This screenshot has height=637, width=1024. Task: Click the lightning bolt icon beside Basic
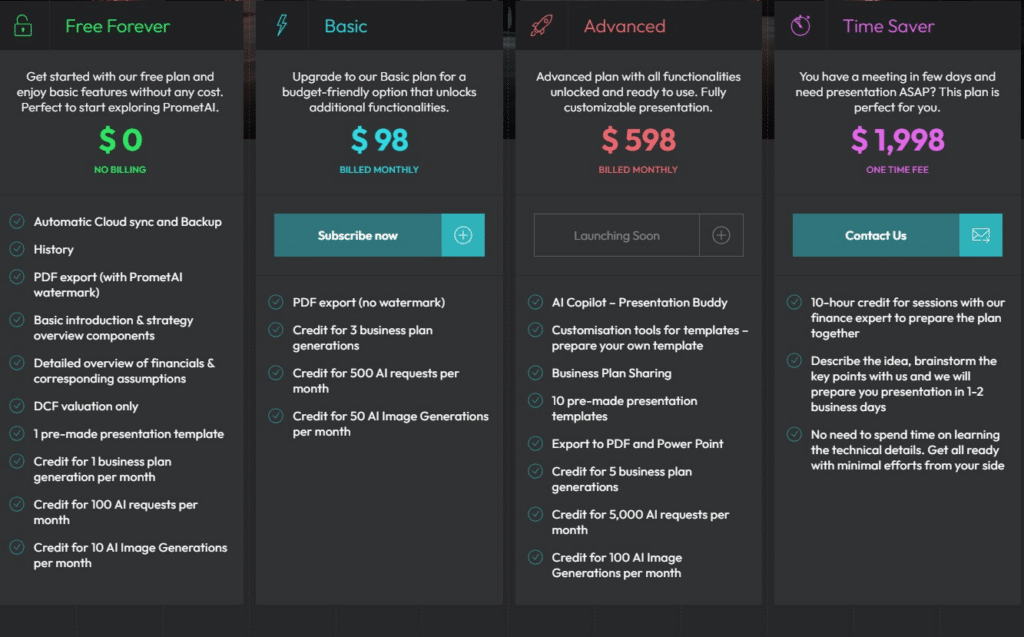tap(281, 25)
